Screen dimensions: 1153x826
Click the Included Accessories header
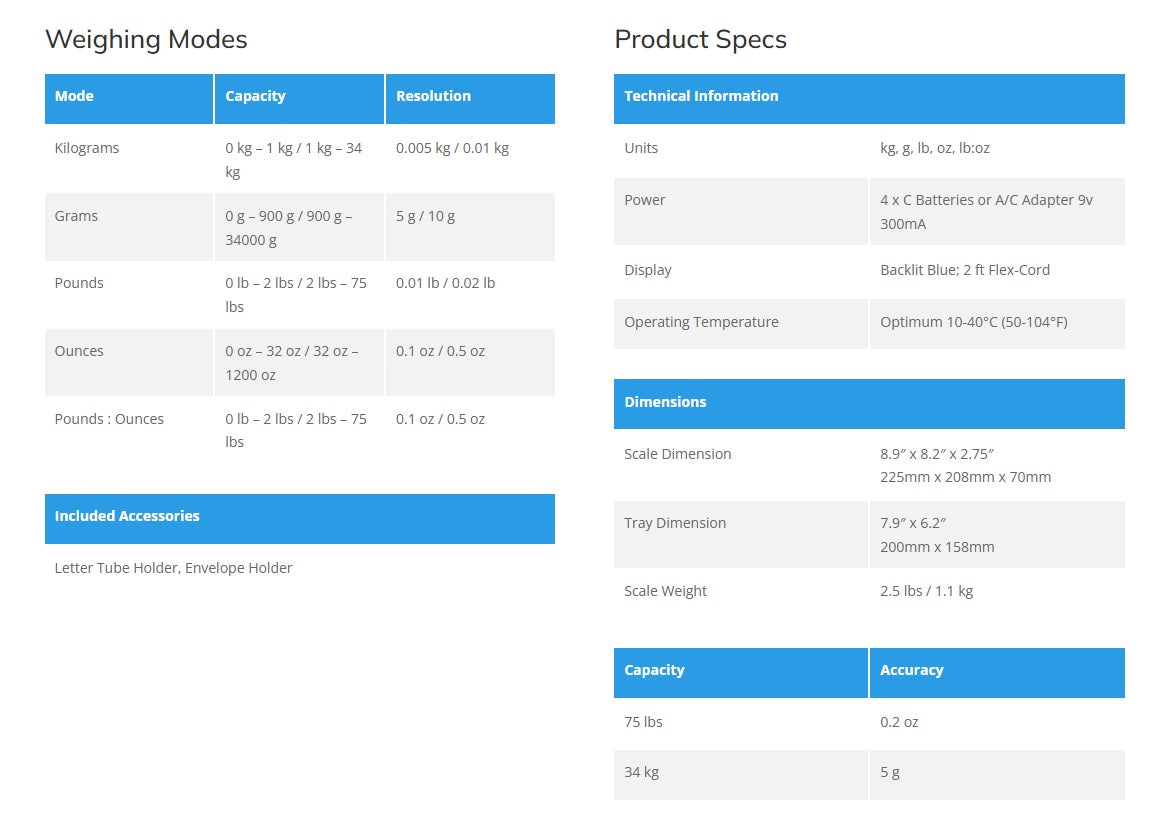pyautogui.click(x=127, y=516)
